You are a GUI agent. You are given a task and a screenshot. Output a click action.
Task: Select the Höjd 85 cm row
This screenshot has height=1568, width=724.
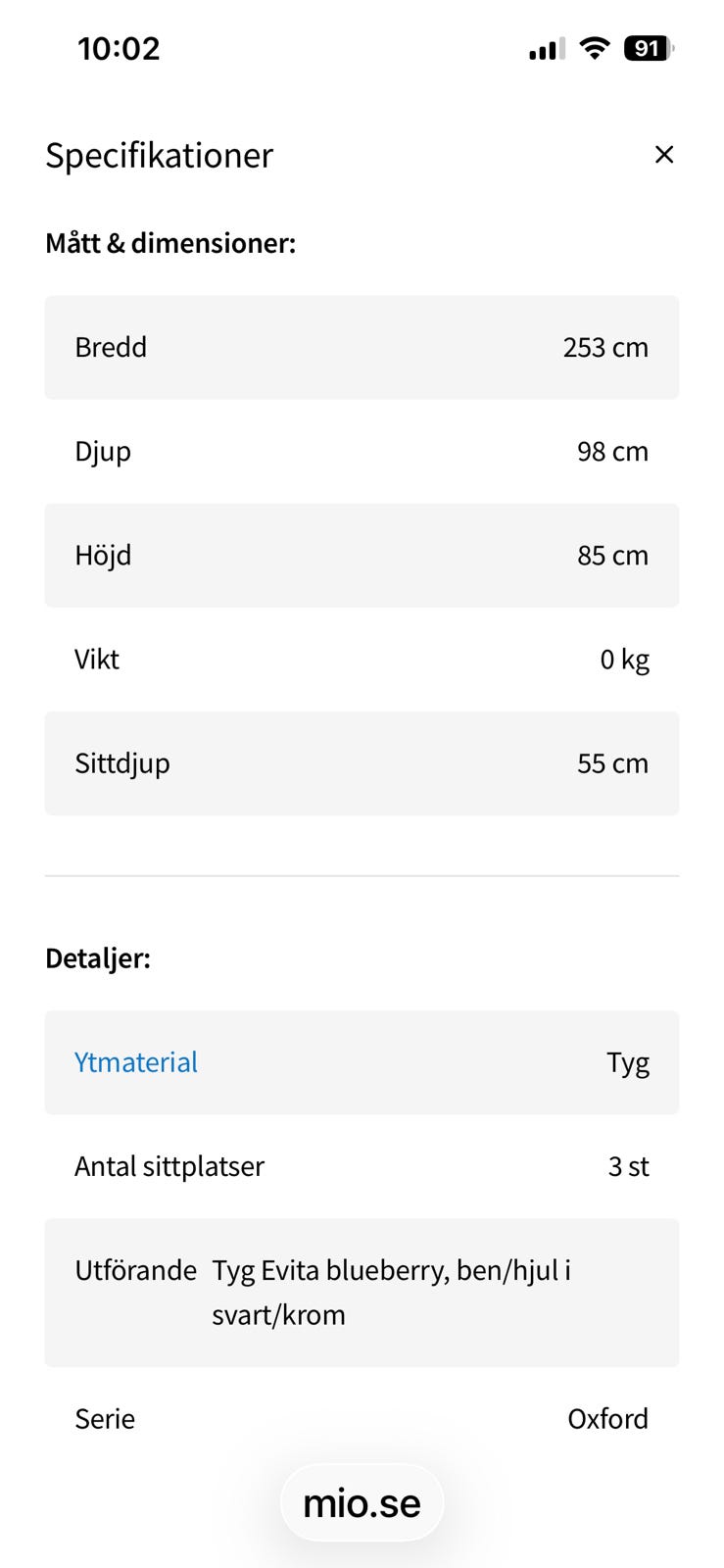point(362,556)
